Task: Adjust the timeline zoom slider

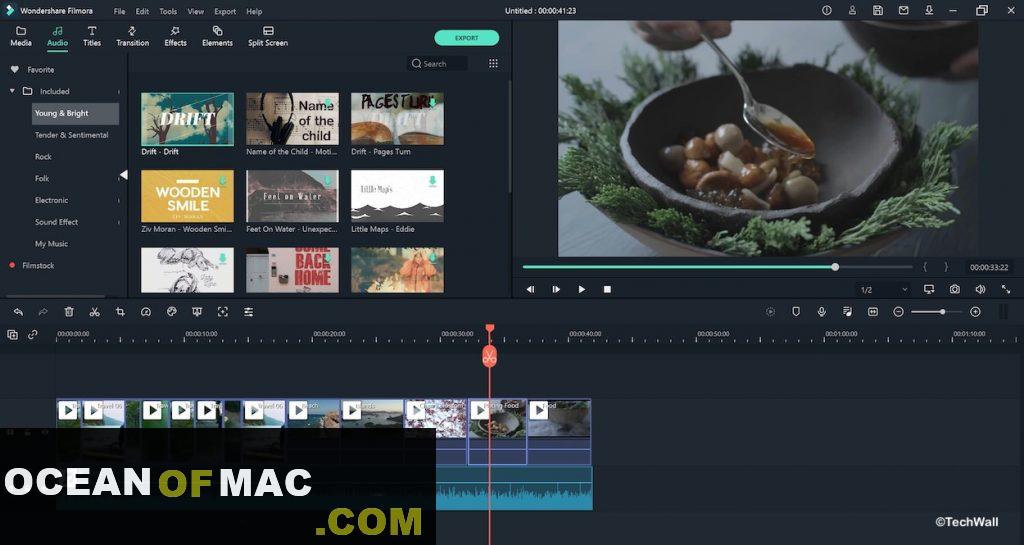Action: 942,312
